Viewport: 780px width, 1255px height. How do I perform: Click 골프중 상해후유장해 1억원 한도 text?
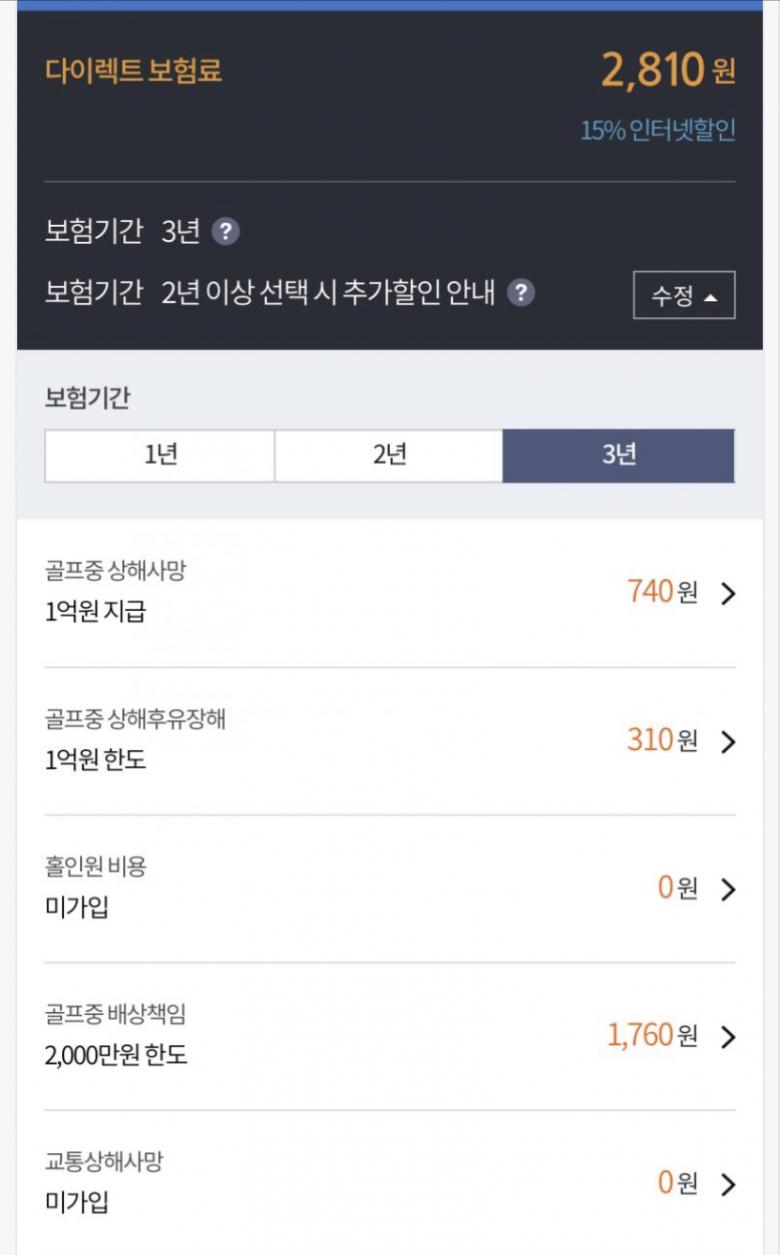pyautogui.click(x=95, y=760)
